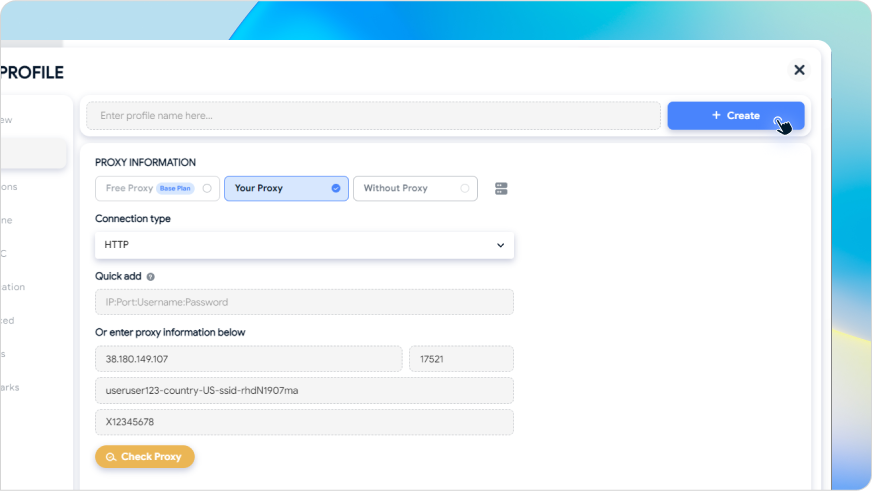Click the password field showing X12345678

(304, 422)
